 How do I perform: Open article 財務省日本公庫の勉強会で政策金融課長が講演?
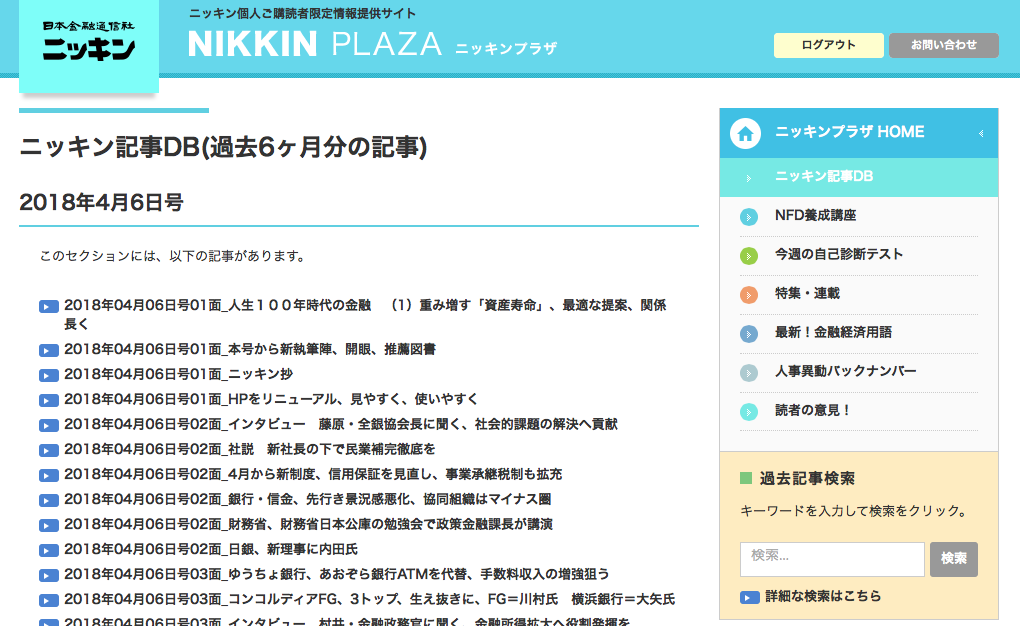tap(308, 524)
